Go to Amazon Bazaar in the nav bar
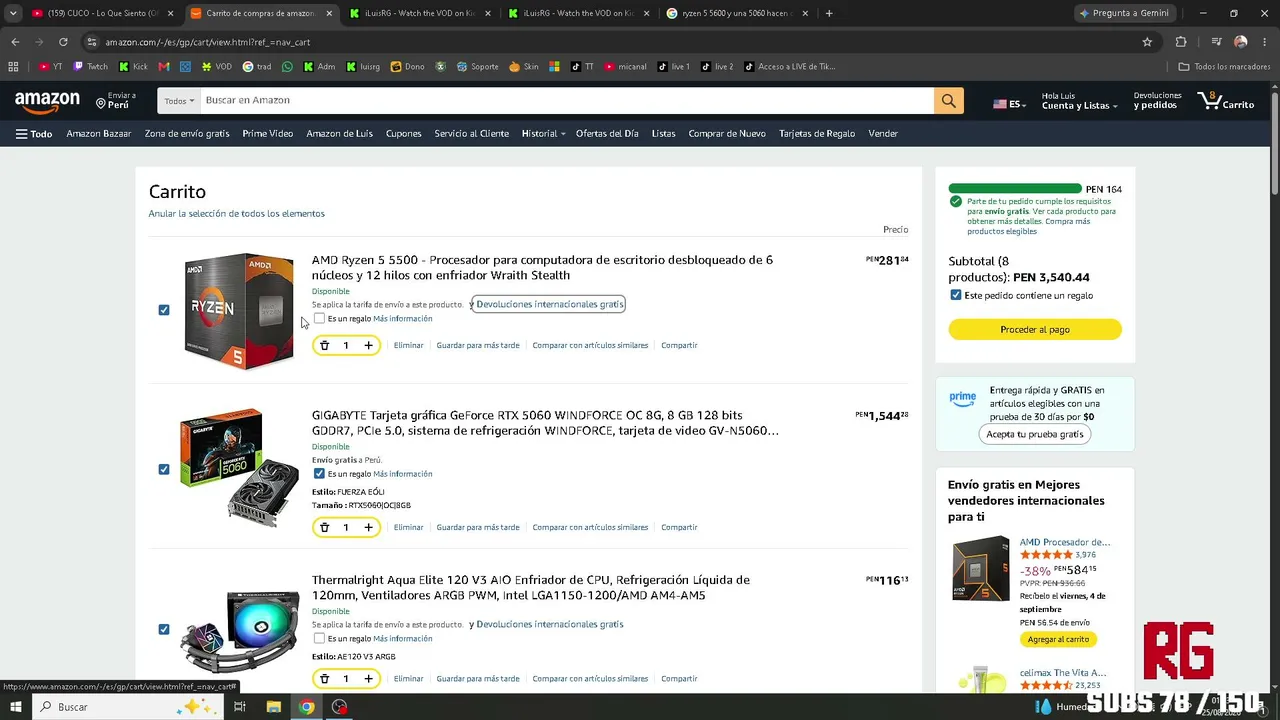The width and height of the screenshot is (1280, 720). (x=99, y=134)
